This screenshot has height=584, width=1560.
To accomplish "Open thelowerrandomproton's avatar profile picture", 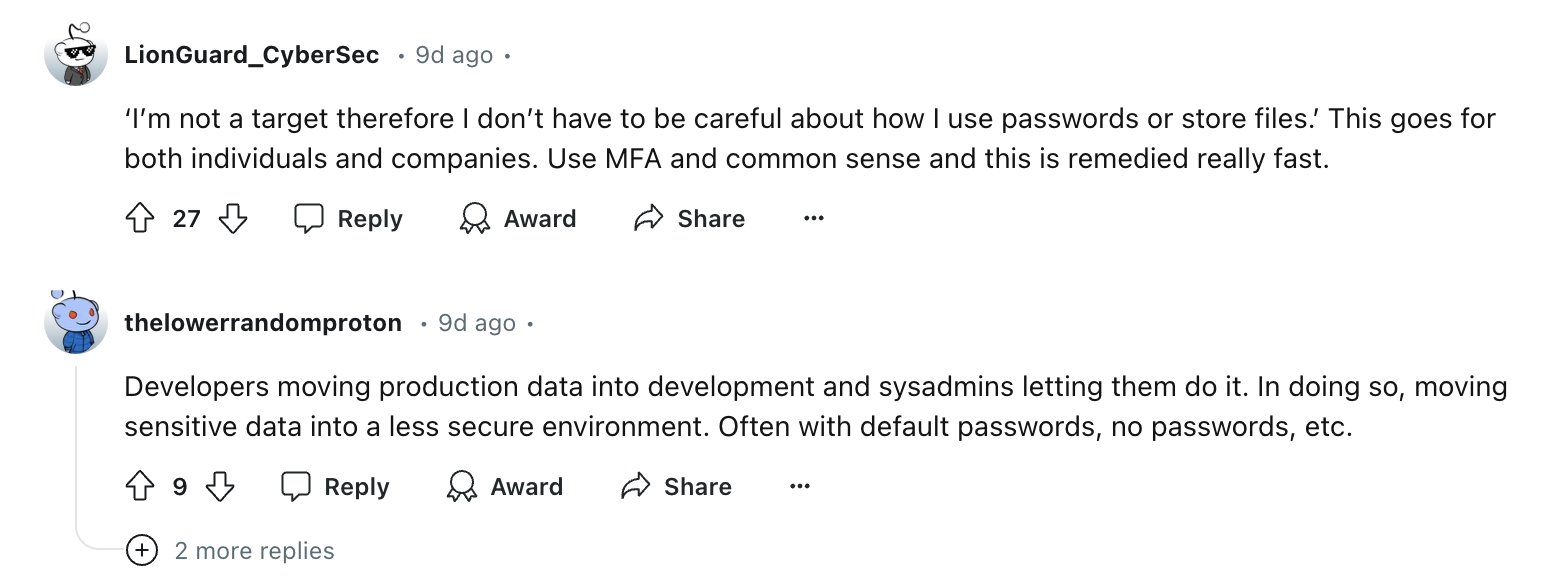I will click(x=76, y=322).
